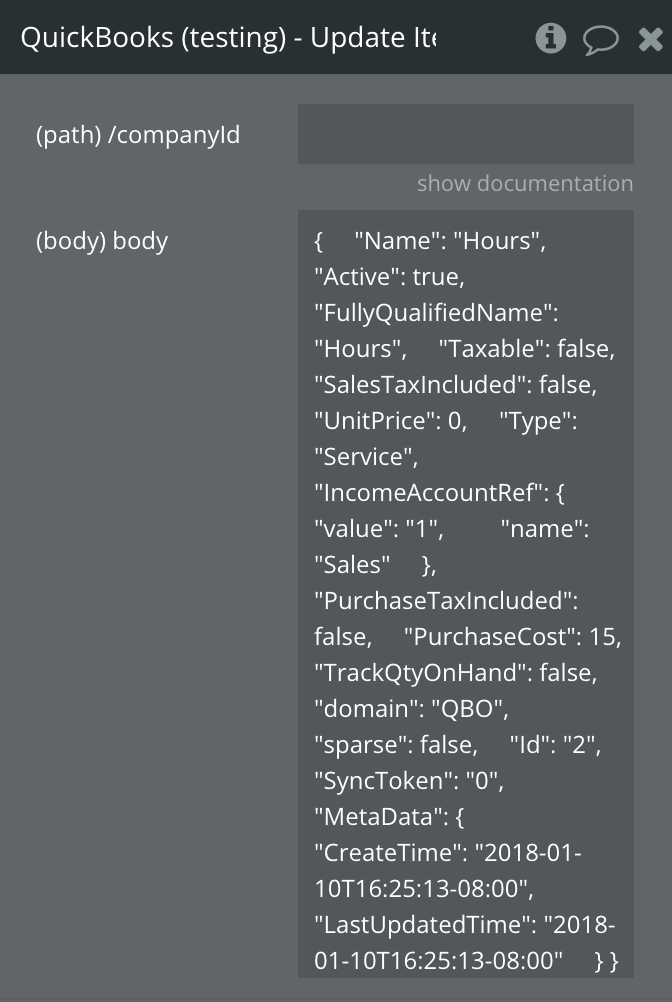Click the QuickBooks (testing) panel title
This screenshot has width=672, height=1002.
pos(228,38)
